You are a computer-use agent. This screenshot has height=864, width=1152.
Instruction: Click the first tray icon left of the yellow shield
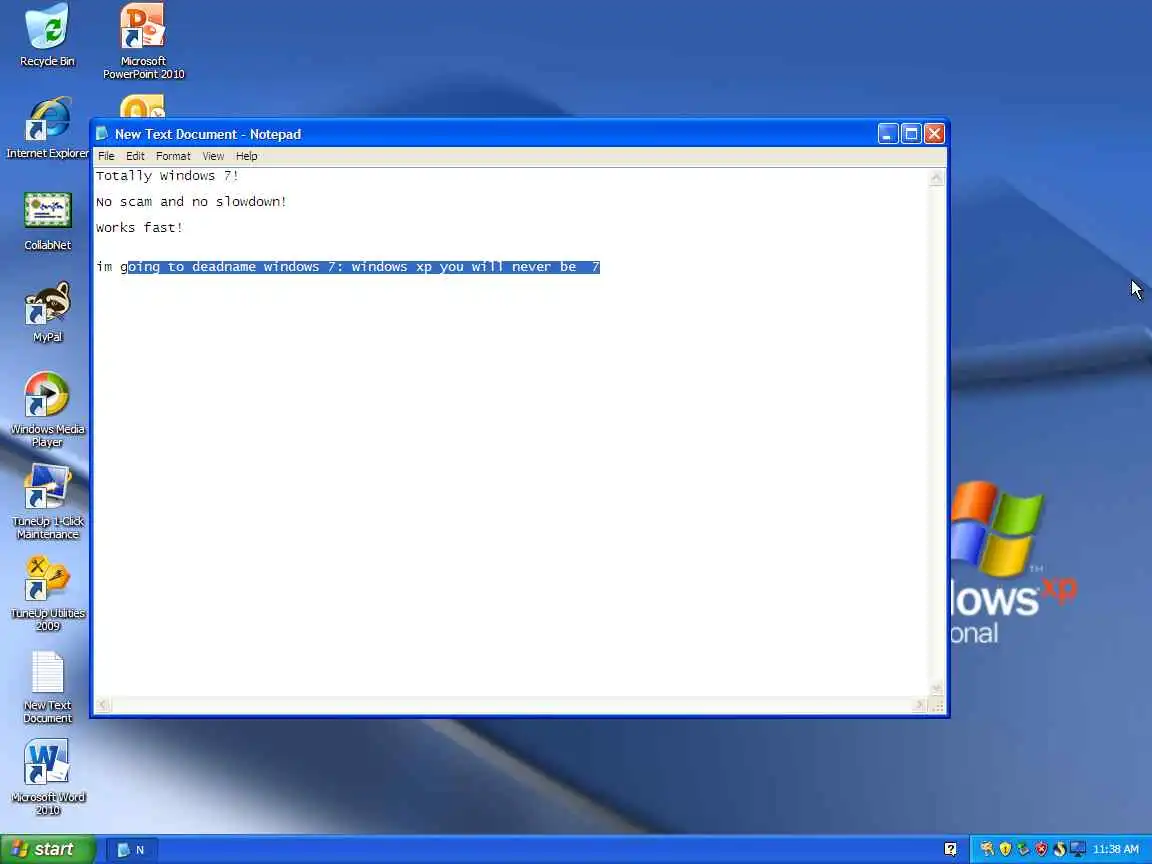pyautogui.click(x=987, y=849)
